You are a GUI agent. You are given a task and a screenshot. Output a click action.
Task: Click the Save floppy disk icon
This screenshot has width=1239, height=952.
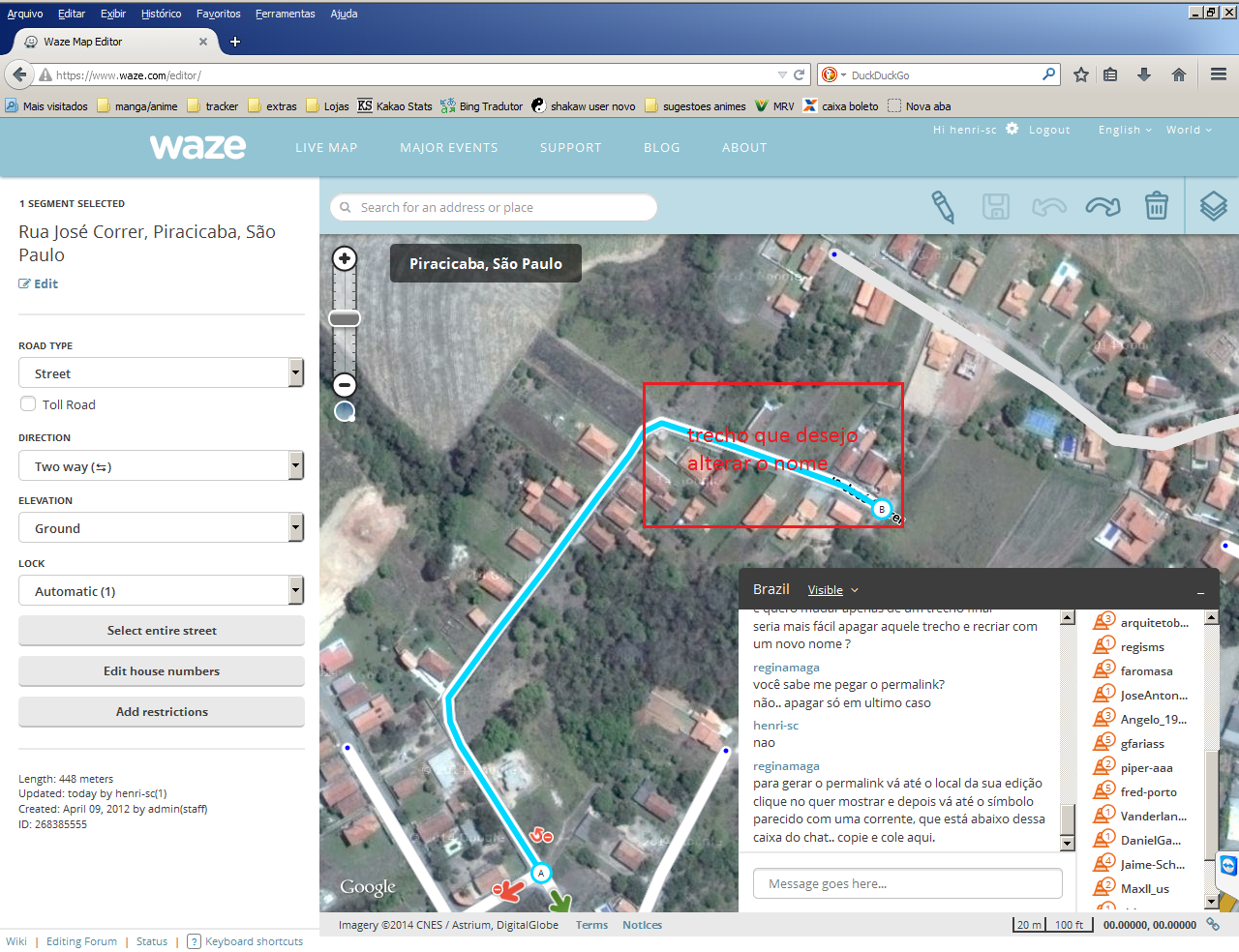(996, 206)
